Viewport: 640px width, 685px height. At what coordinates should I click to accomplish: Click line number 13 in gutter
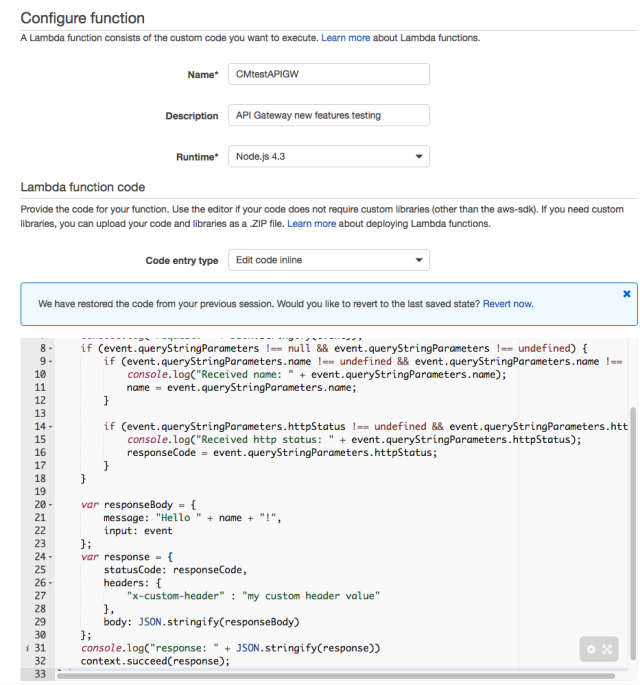[x=40, y=413]
